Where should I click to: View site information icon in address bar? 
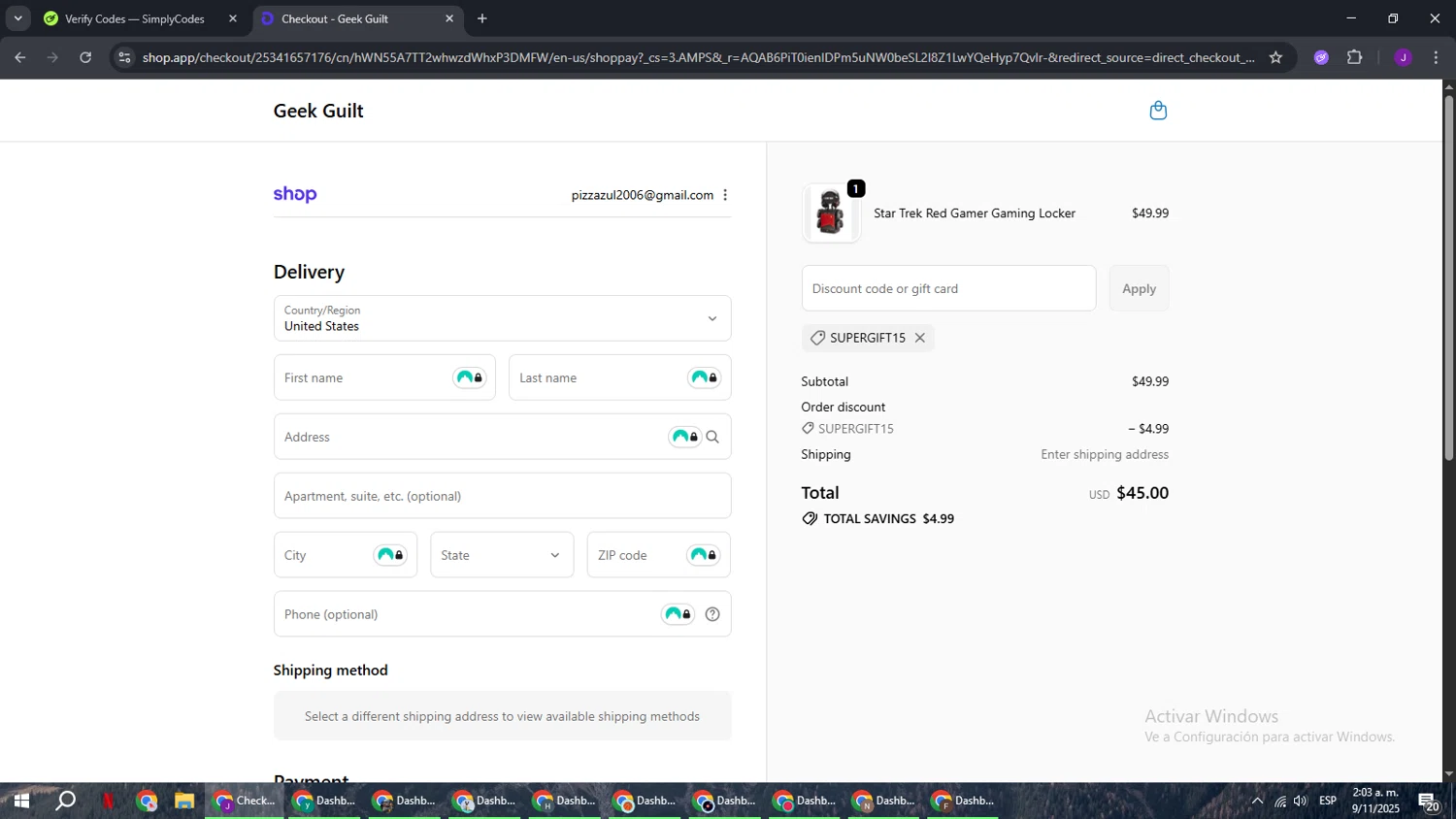124,57
